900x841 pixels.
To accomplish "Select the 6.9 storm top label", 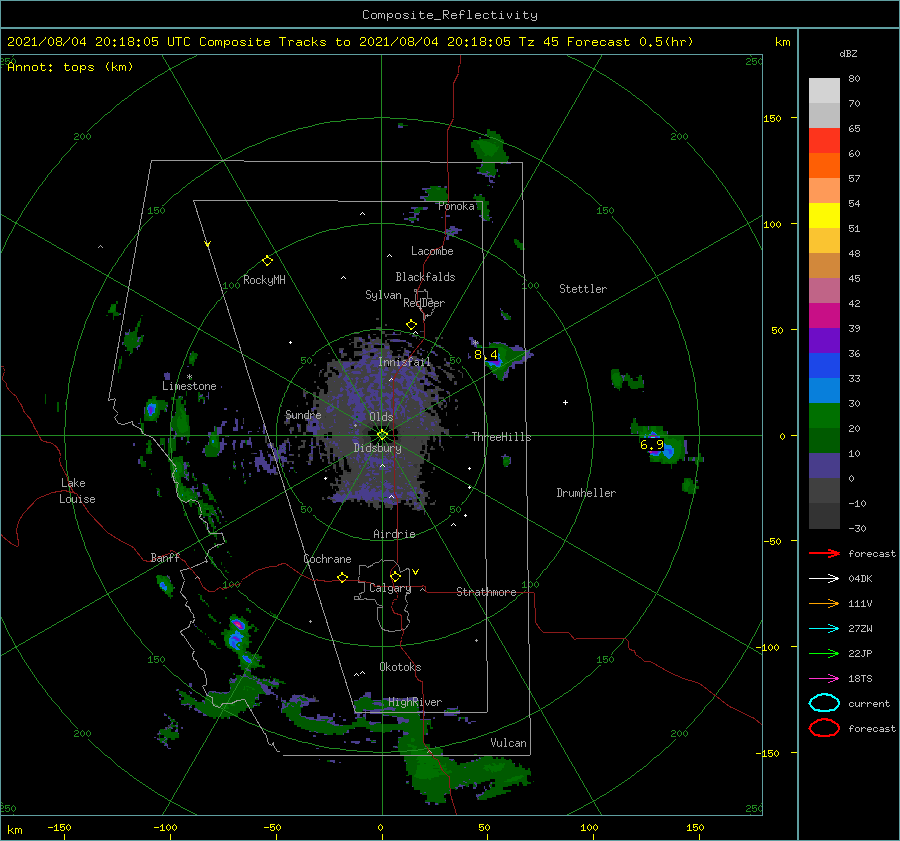I will (x=651, y=444).
